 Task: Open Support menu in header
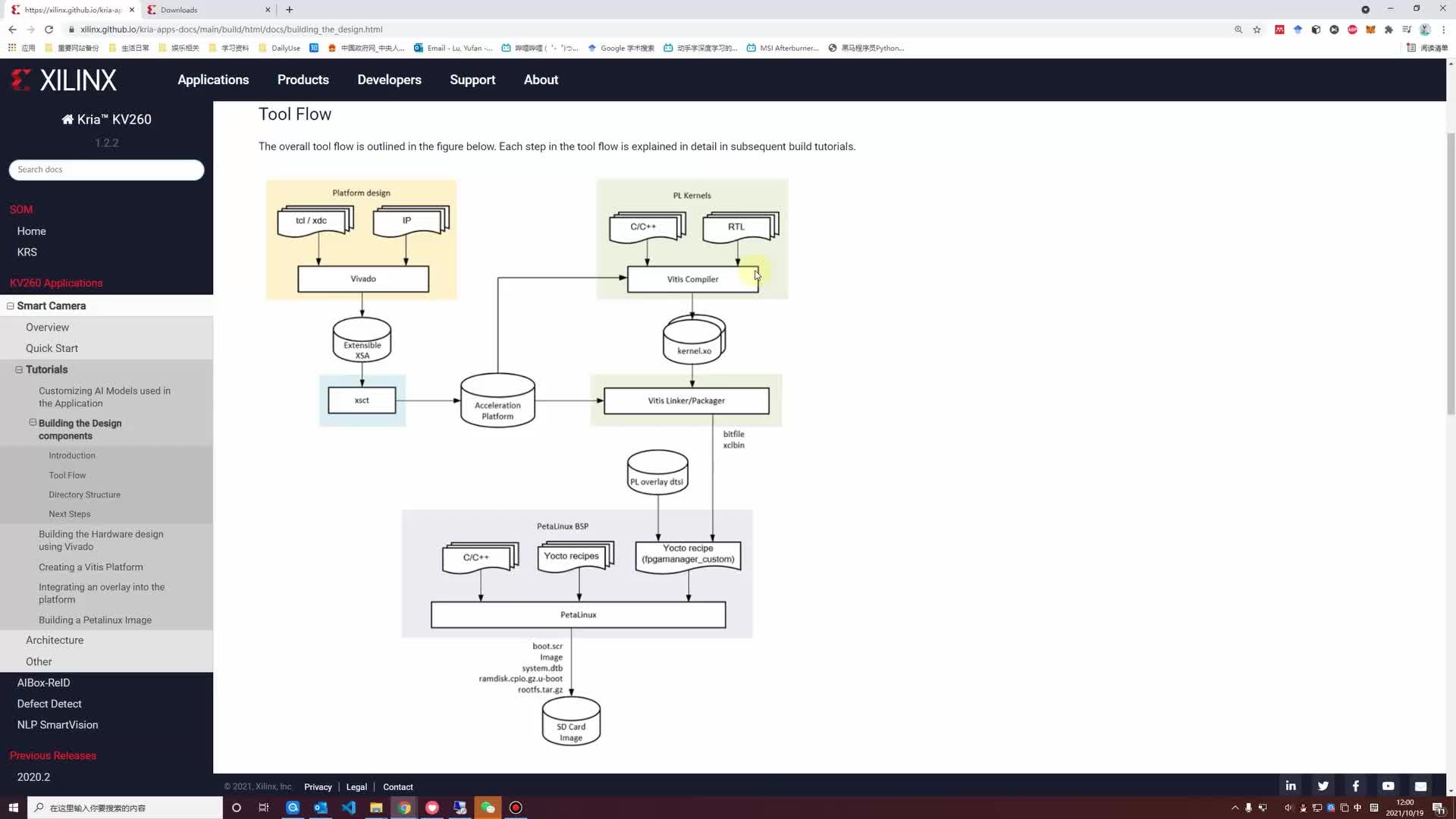pos(472,80)
